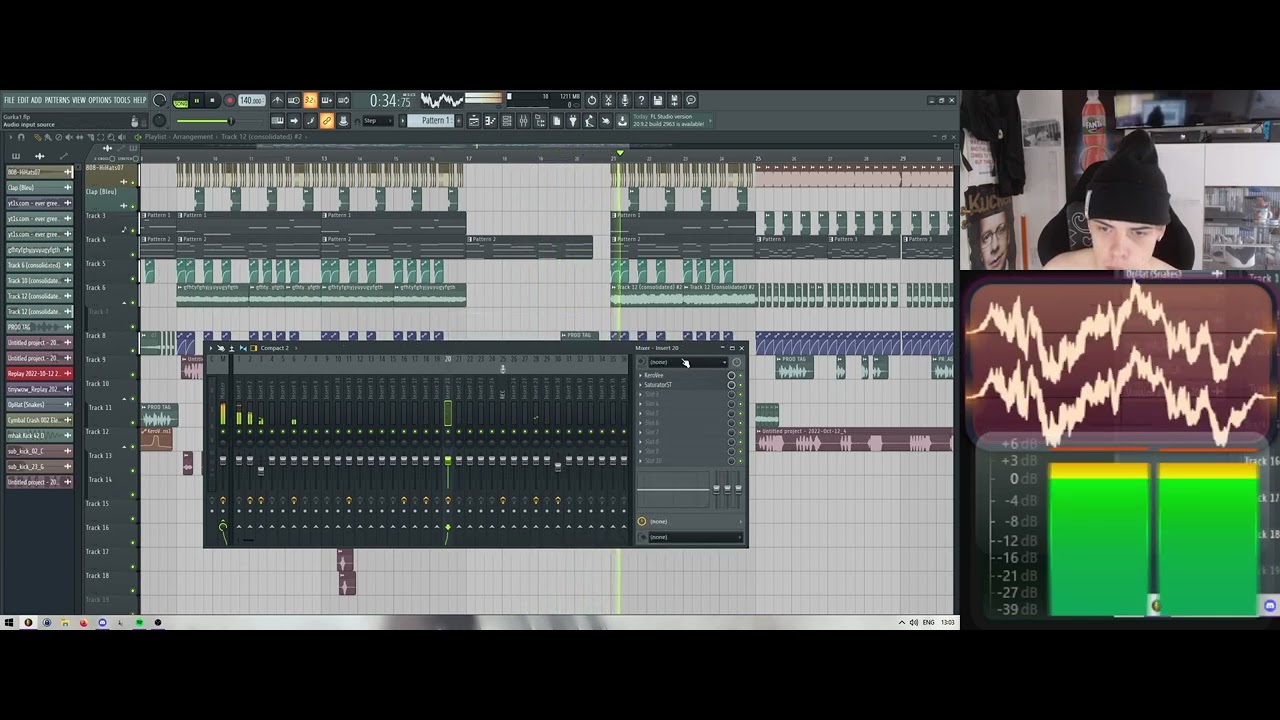Click the chat bubble icon in toolbar
The height and width of the screenshot is (720, 1280).
click(x=691, y=100)
